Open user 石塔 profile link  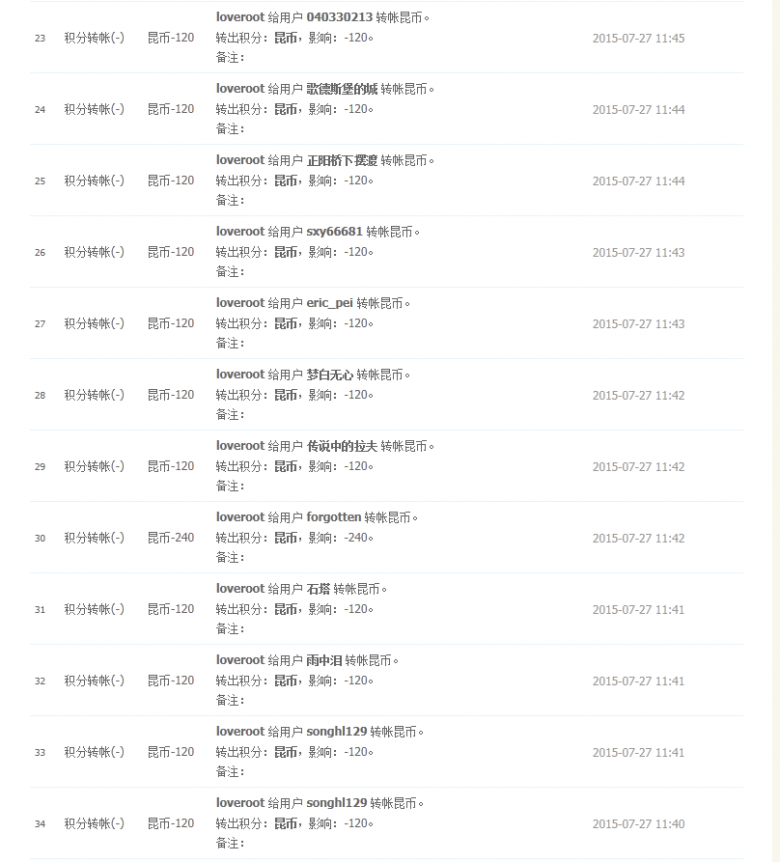point(318,589)
